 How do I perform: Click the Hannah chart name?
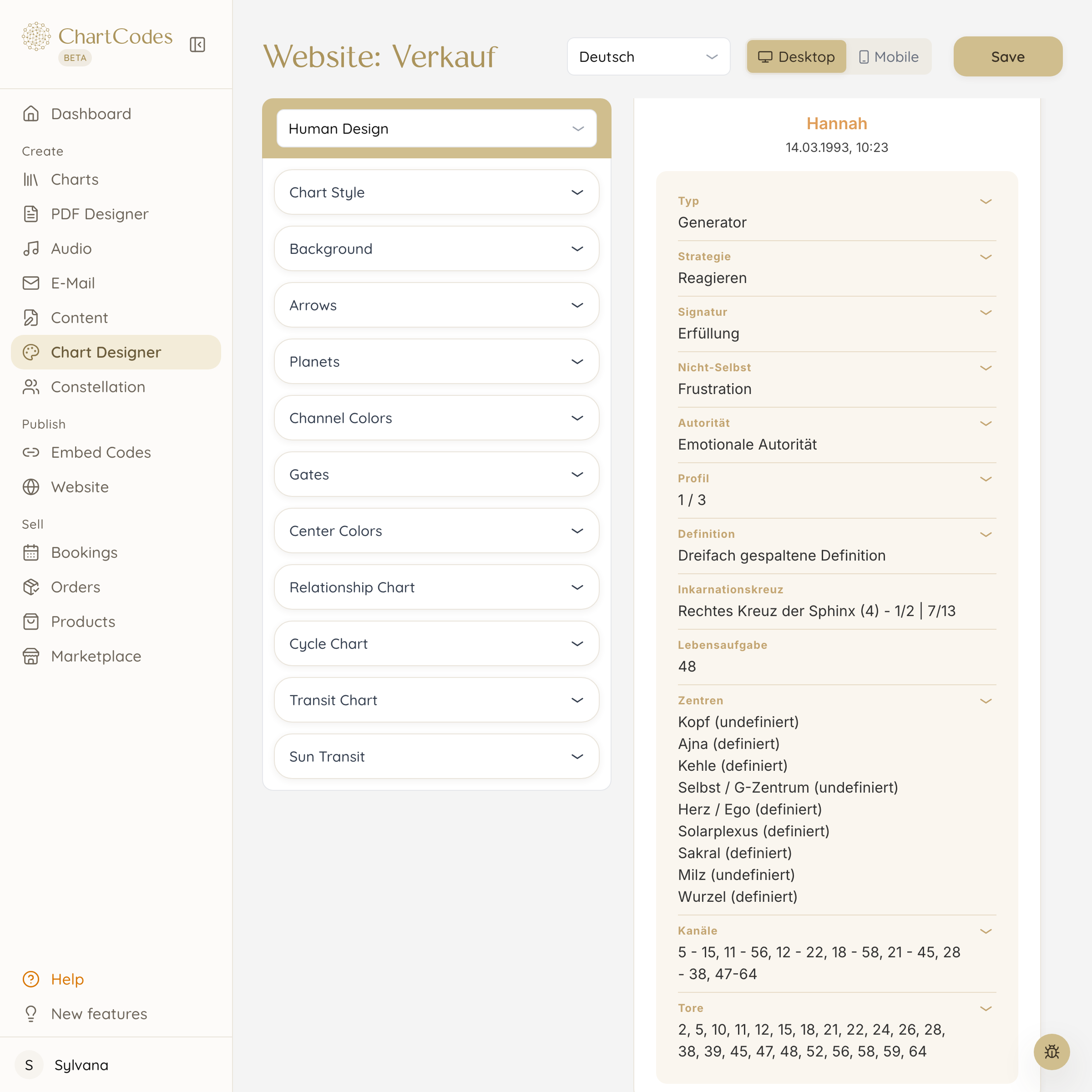(837, 123)
